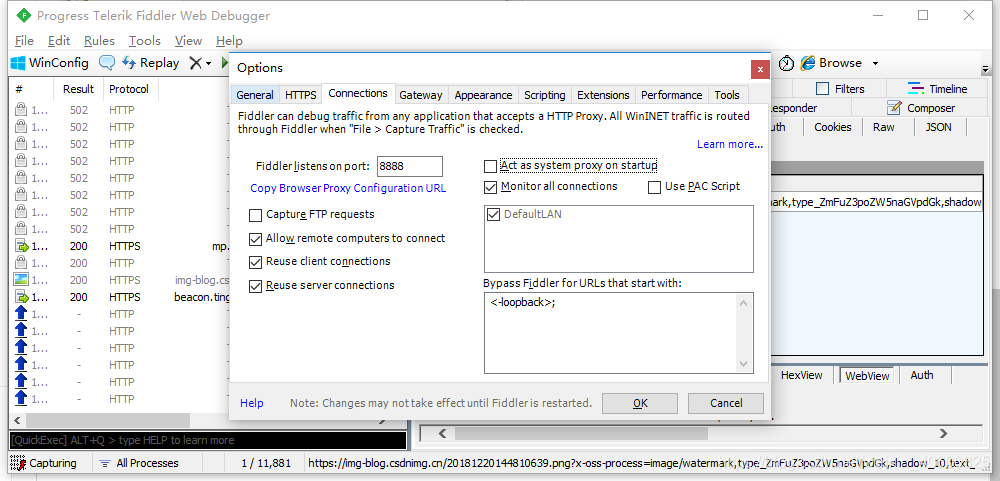Open the Composer tab
1000x481 pixels.
pyautogui.click(x=922, y=108)
